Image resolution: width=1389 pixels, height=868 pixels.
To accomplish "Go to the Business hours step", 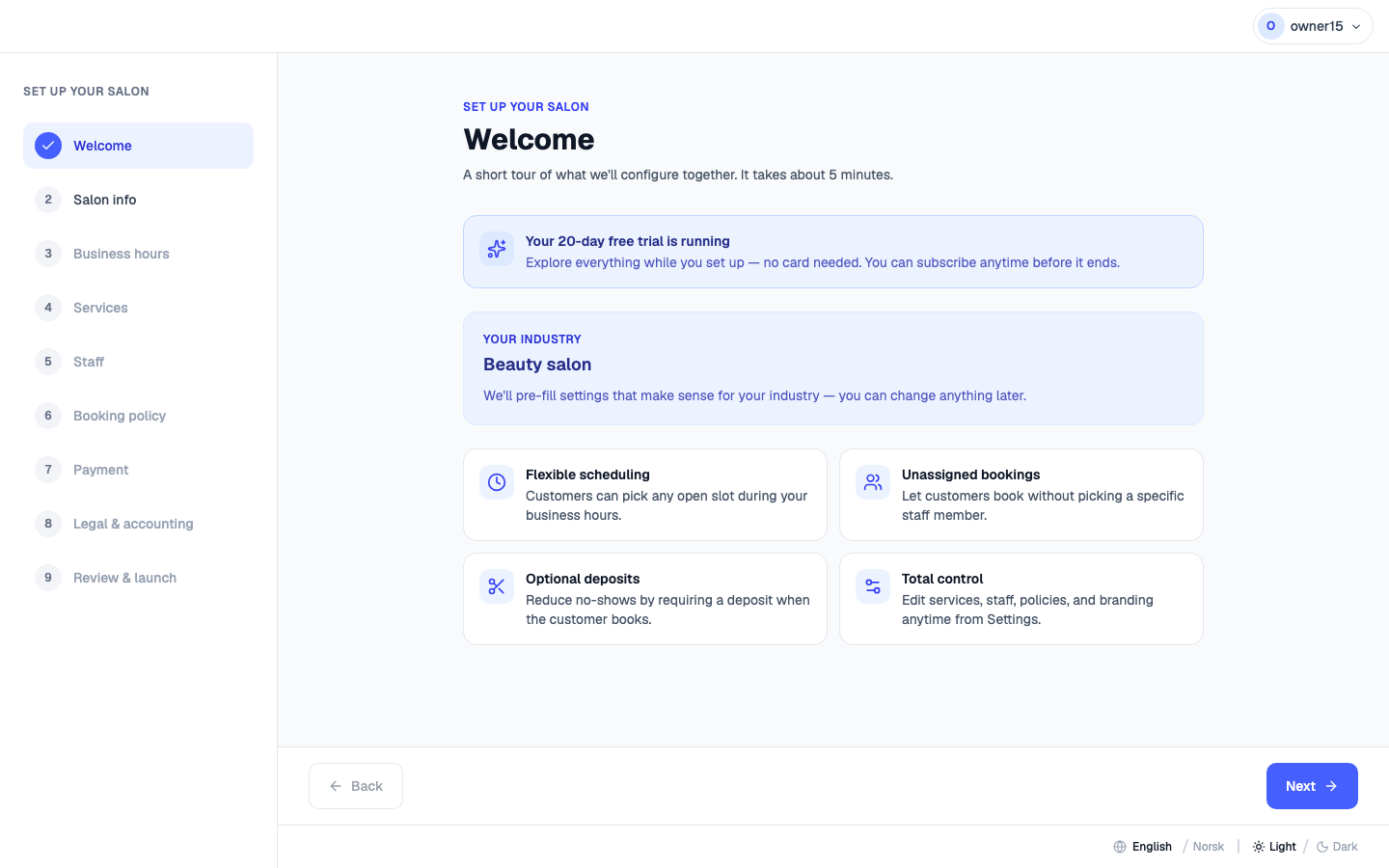I will click(138, 254).
